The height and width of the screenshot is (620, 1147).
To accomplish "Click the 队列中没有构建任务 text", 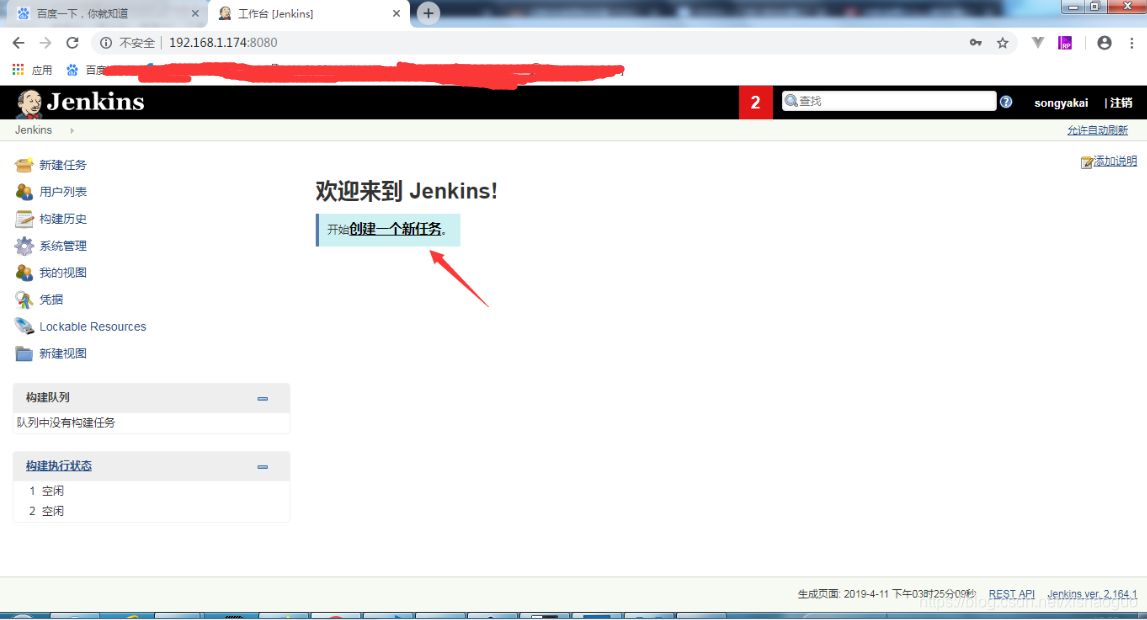I will [66, 423].
